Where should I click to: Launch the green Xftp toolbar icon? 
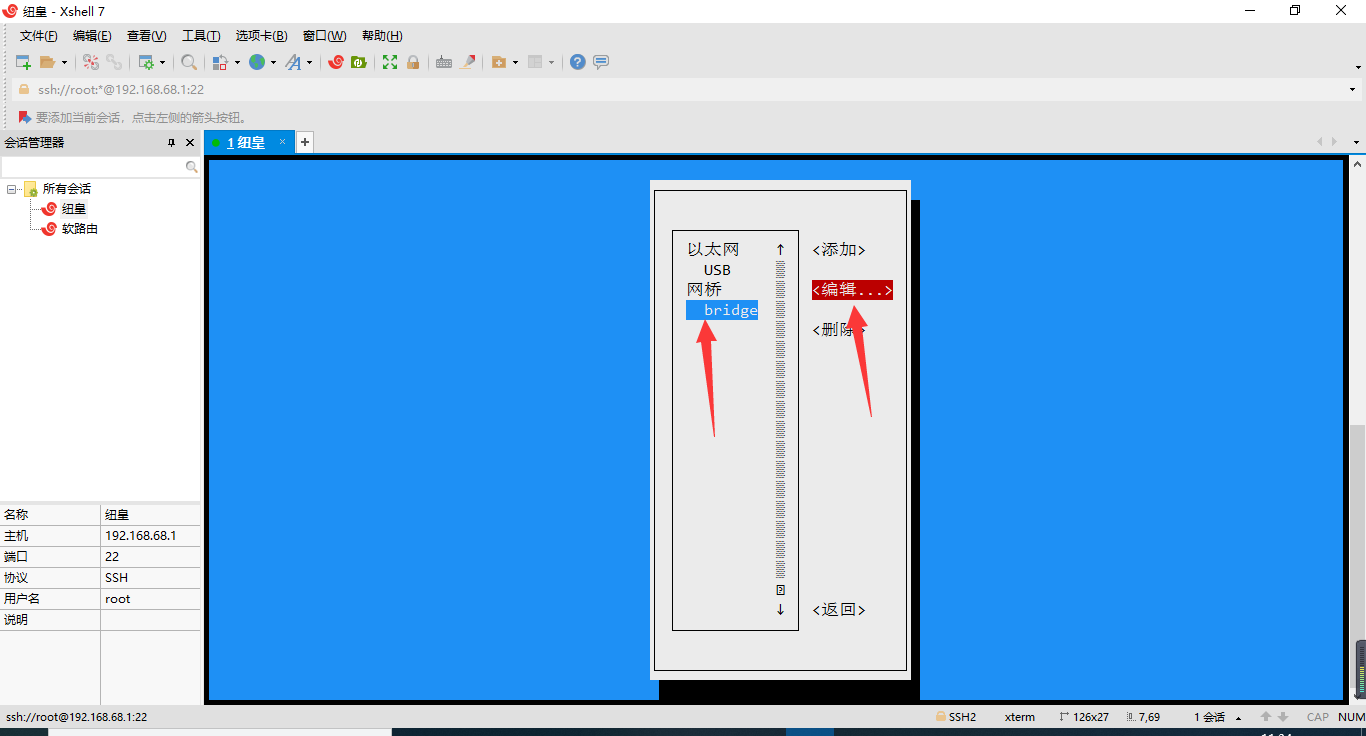pyautogui.click(x=358, y=62)
